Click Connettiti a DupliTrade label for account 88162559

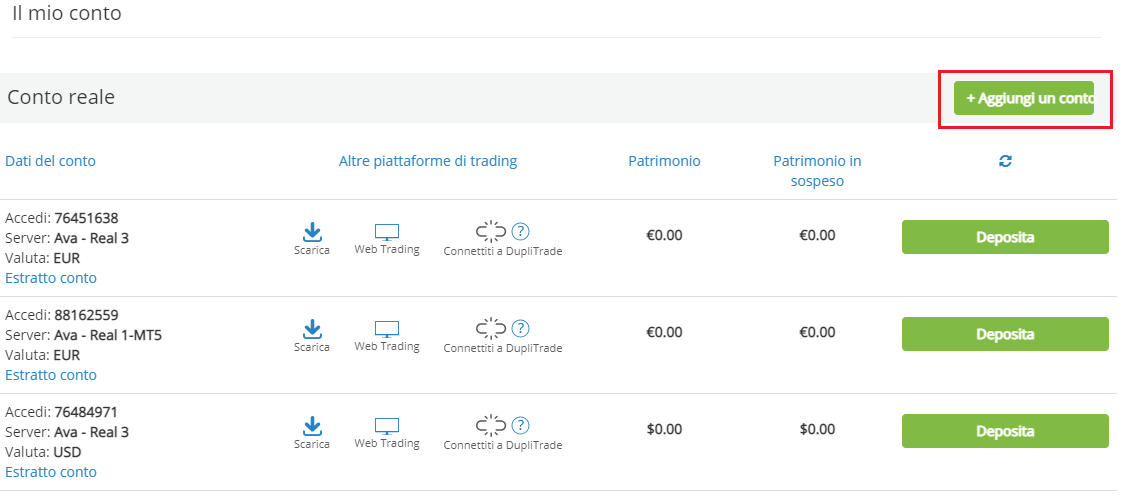tap(503, 348)
